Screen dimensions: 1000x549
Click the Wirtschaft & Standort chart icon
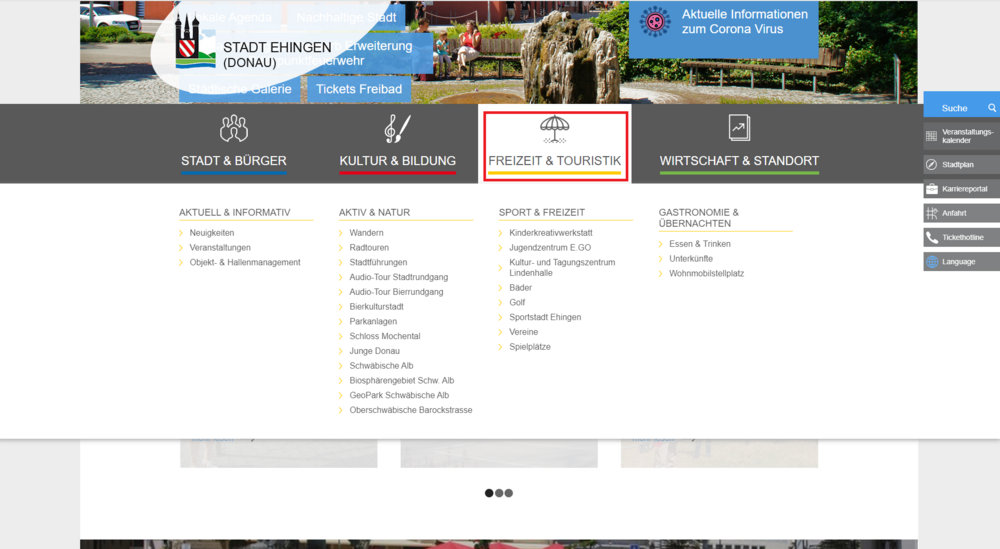click(x=739, y=128)
